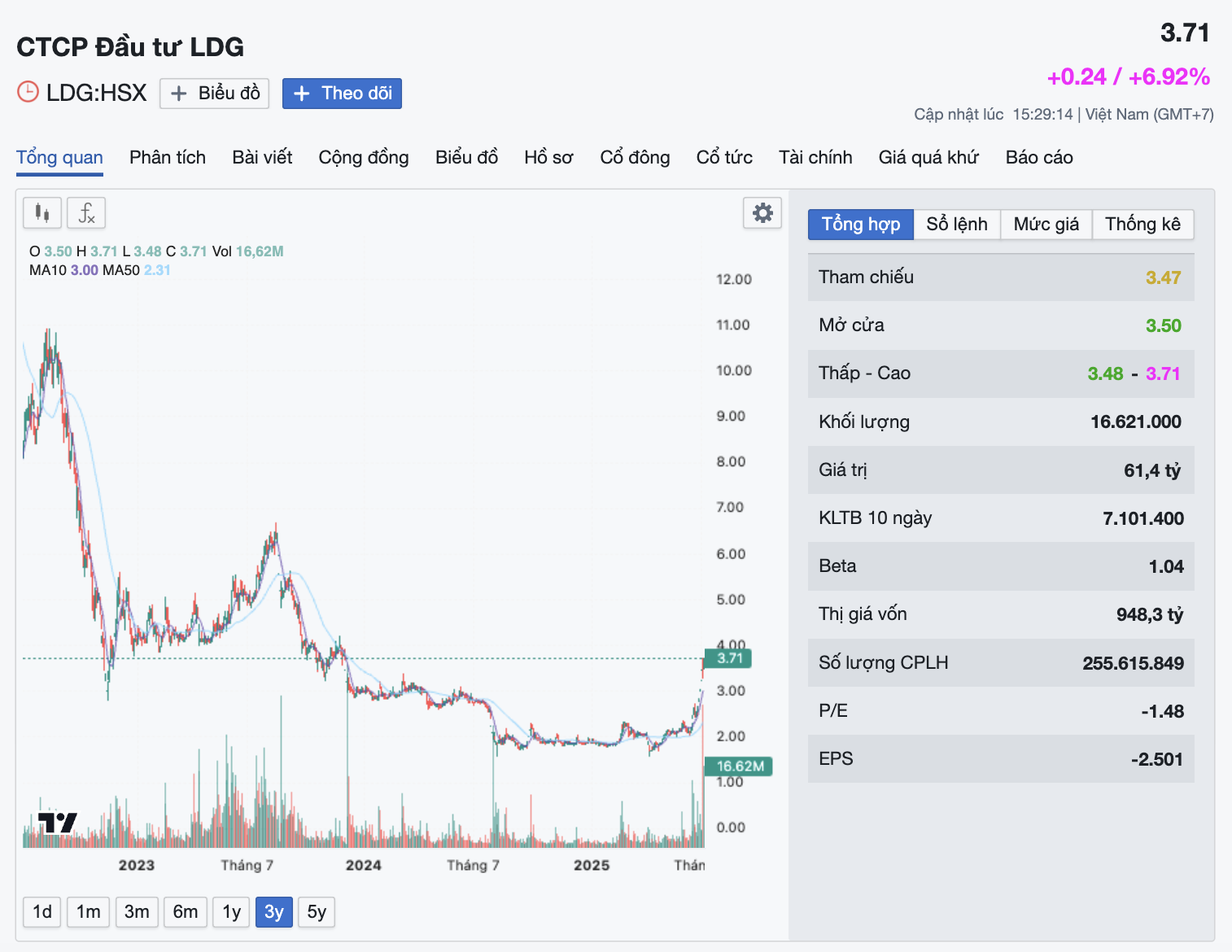Image resolution: width=1232 pixels, height=952 pixels.
Task: Click the +0.24 / +6.92% change text
Action: 1128,76
